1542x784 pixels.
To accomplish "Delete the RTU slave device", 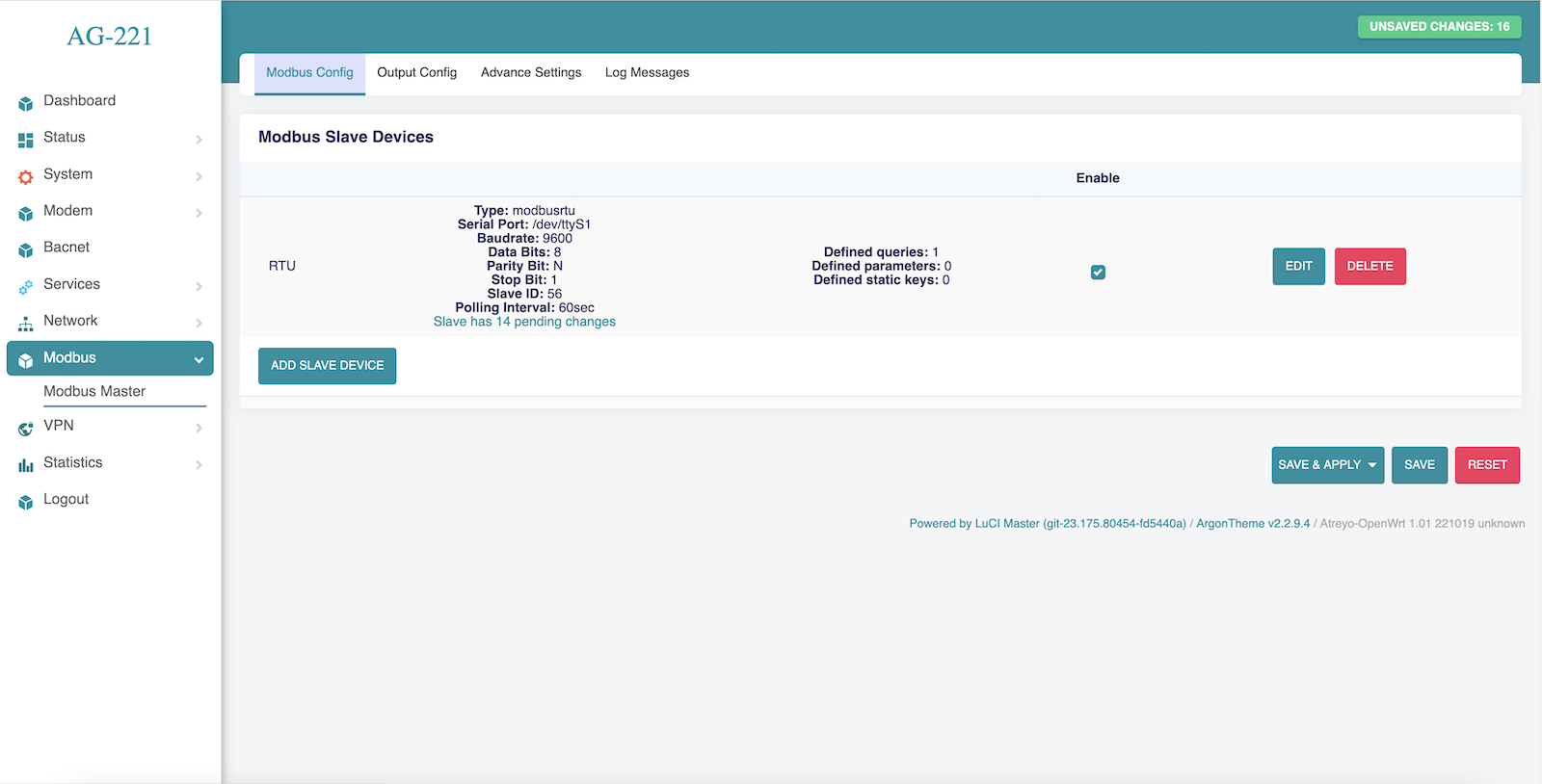I will [x=1369, y=267].
